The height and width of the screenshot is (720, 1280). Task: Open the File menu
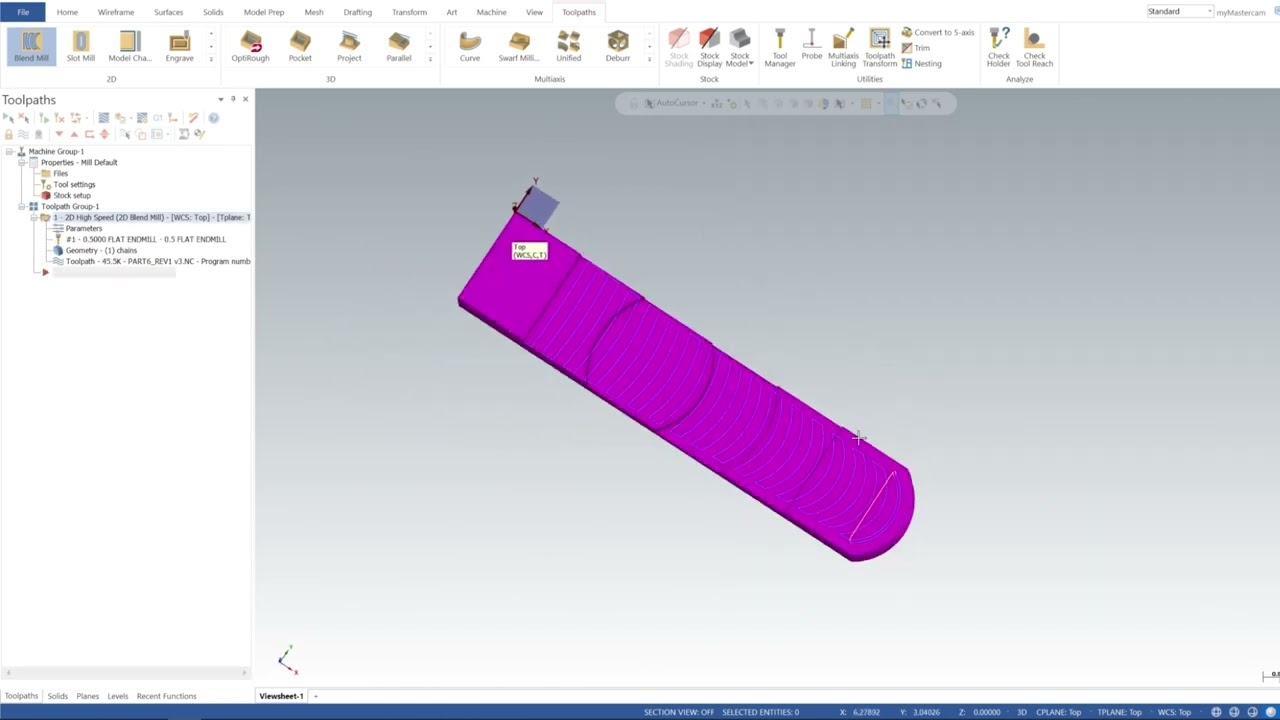click(23, 12)
